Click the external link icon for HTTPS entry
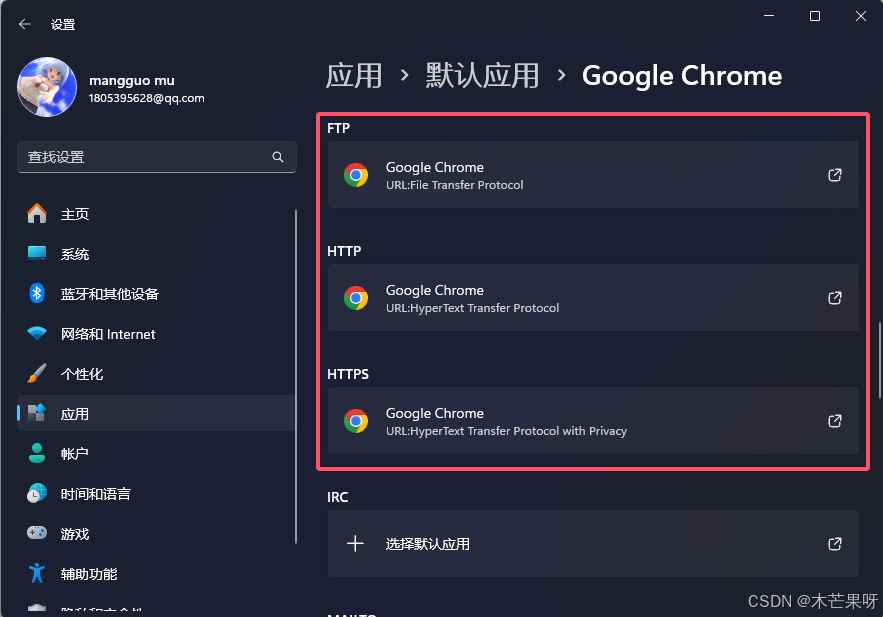Viewport: 883px width, 617px height. tap(834, 421)
